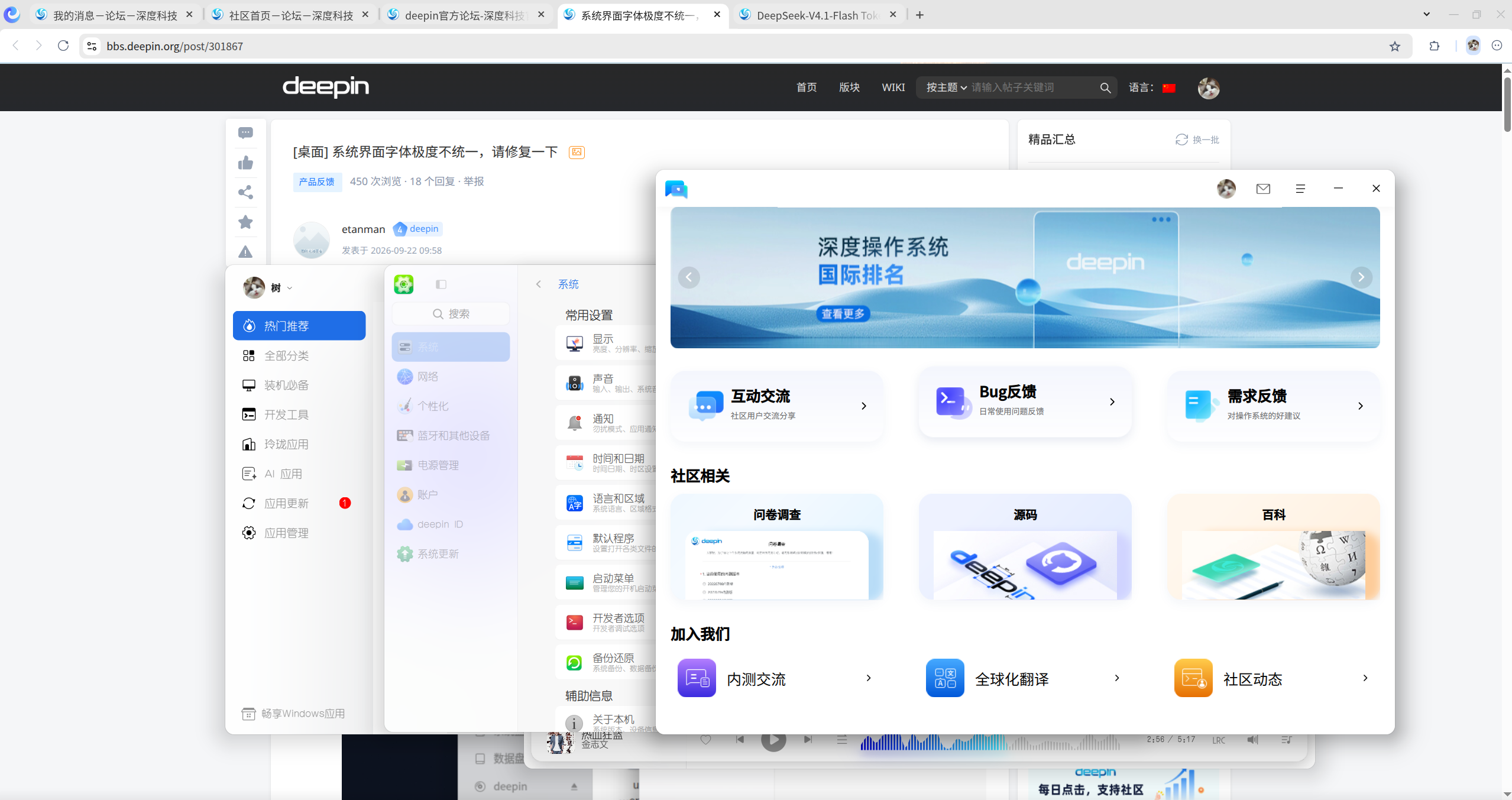Click the 举报 report link
Viewport: 1512px width, 800px height.
[474, 181]
